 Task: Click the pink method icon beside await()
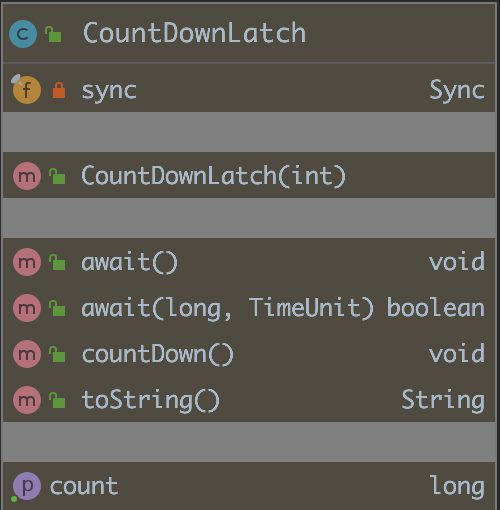point(27,262)
